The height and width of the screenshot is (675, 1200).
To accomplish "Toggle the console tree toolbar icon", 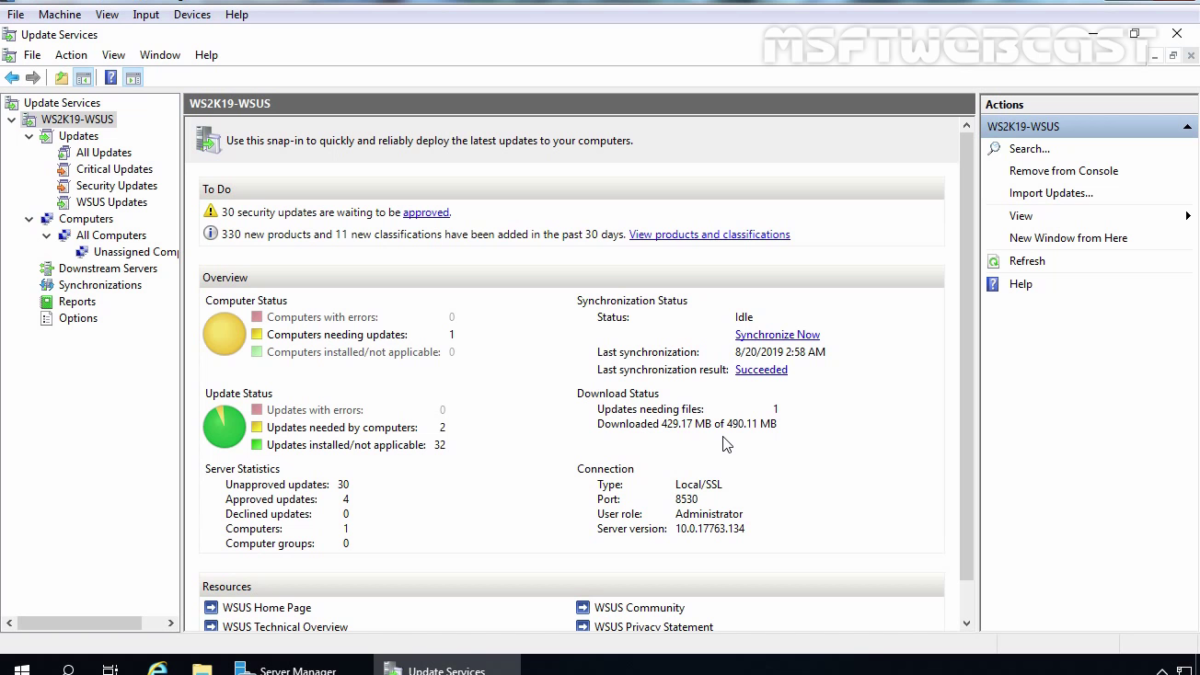I will (x=83, y=78).
